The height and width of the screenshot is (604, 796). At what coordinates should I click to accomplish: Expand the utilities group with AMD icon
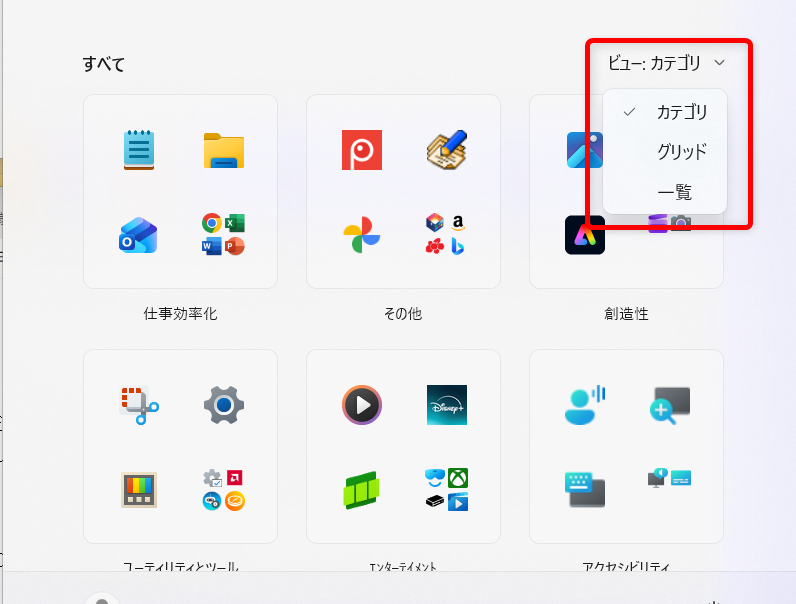tap(223, 490)
